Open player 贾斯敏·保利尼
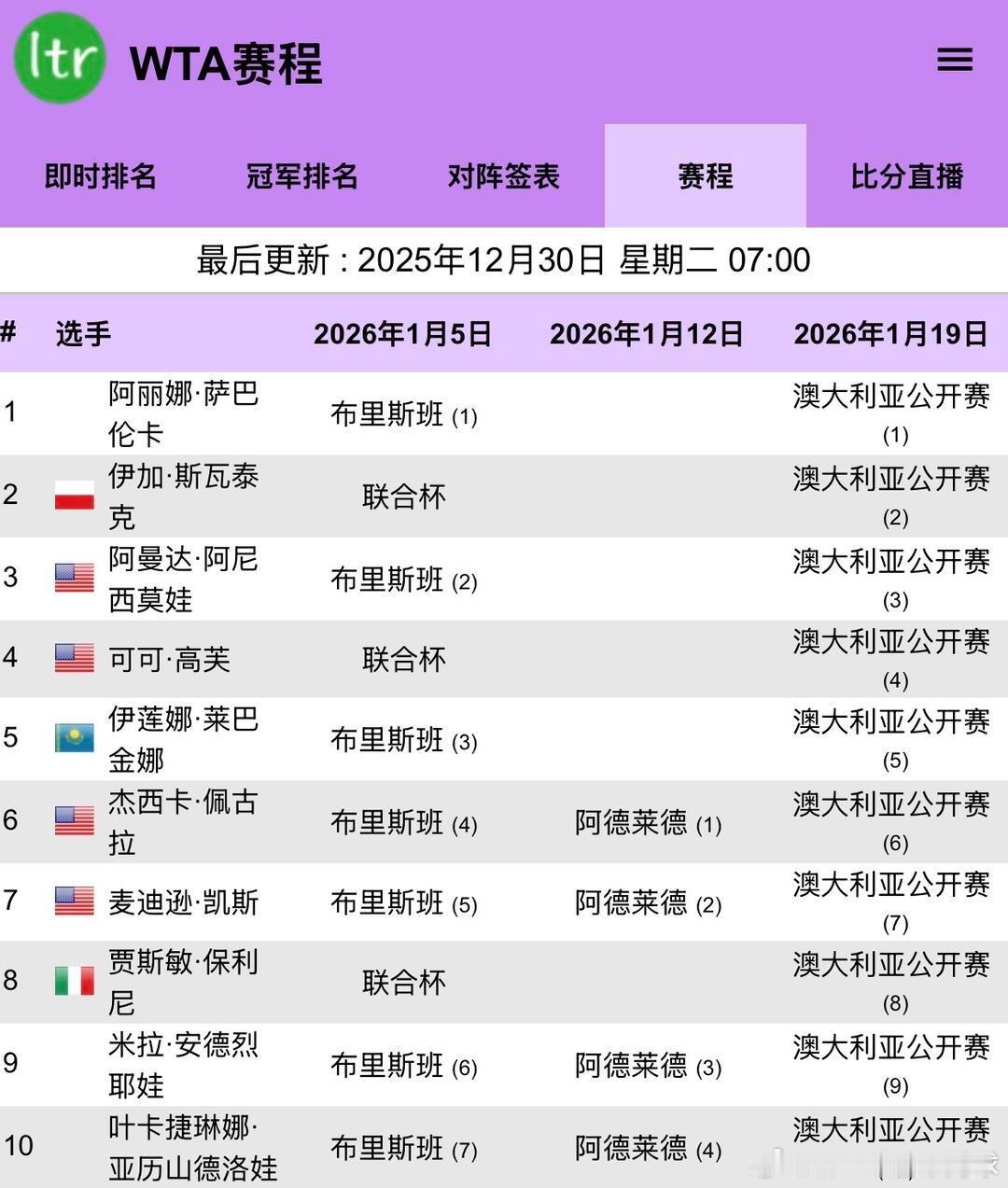 point(184,982)
